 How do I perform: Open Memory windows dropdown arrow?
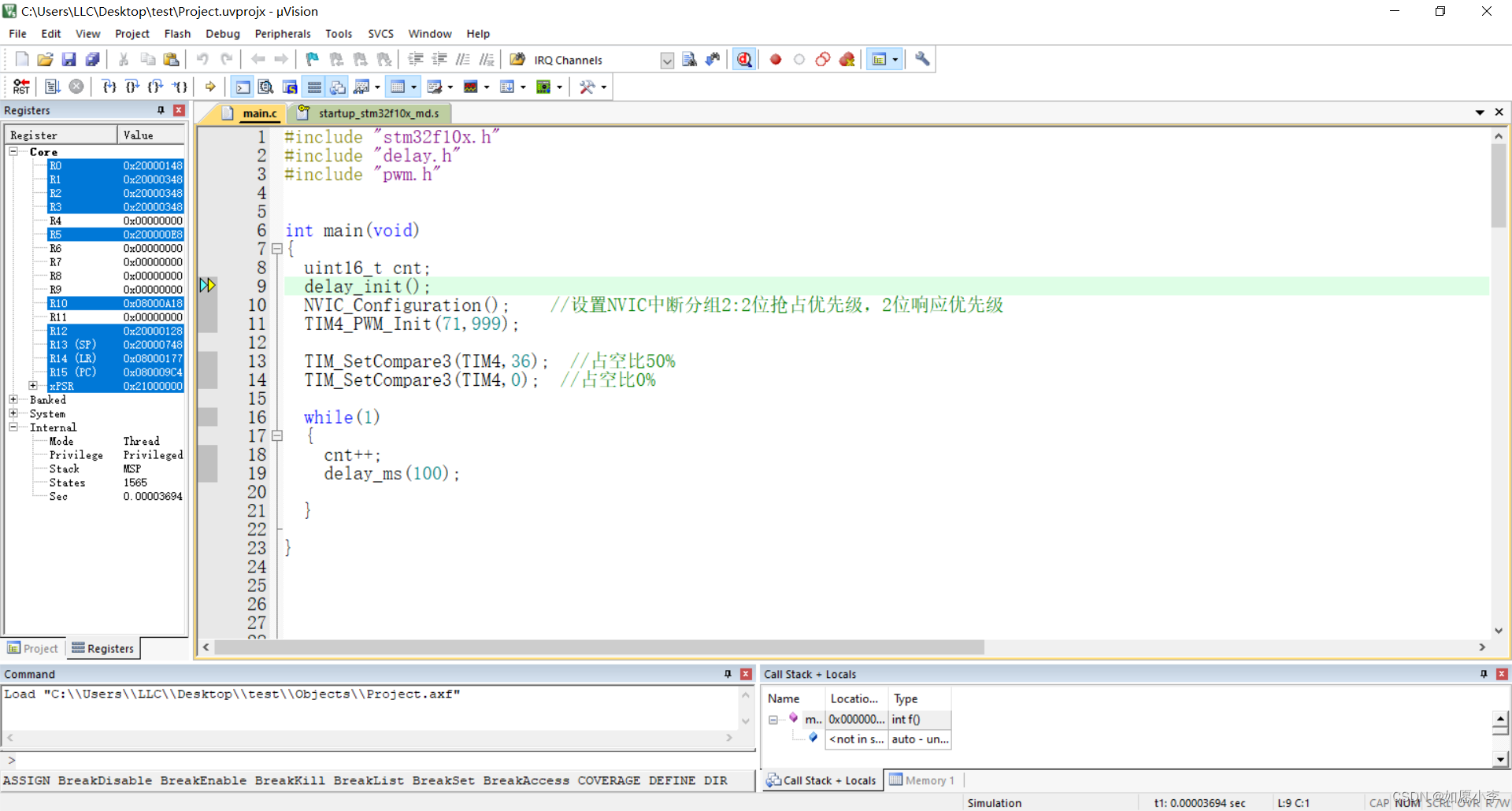[x=413, y=87]
